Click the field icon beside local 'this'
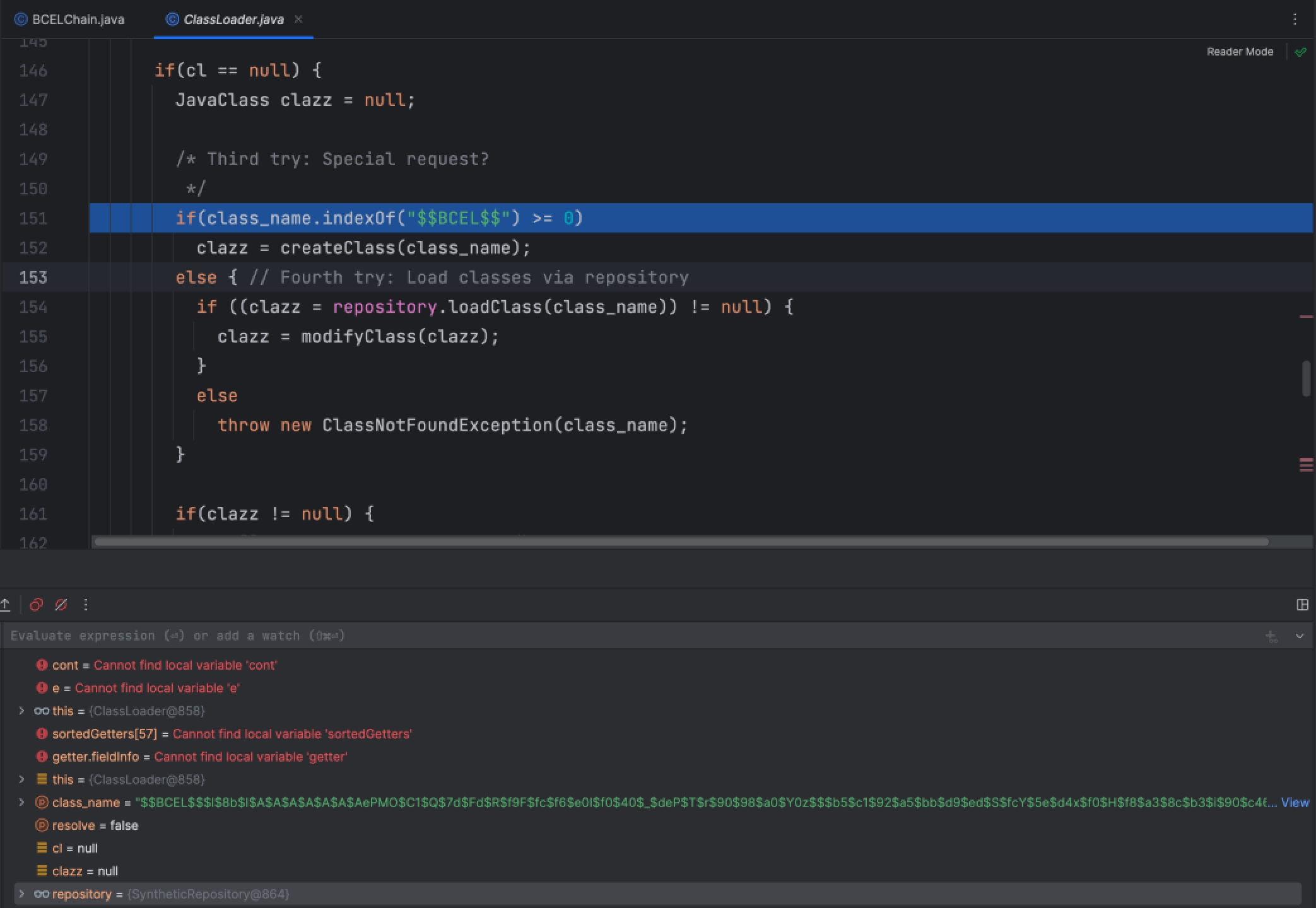Screen dimensions: 1316x908 pos(42,779)
